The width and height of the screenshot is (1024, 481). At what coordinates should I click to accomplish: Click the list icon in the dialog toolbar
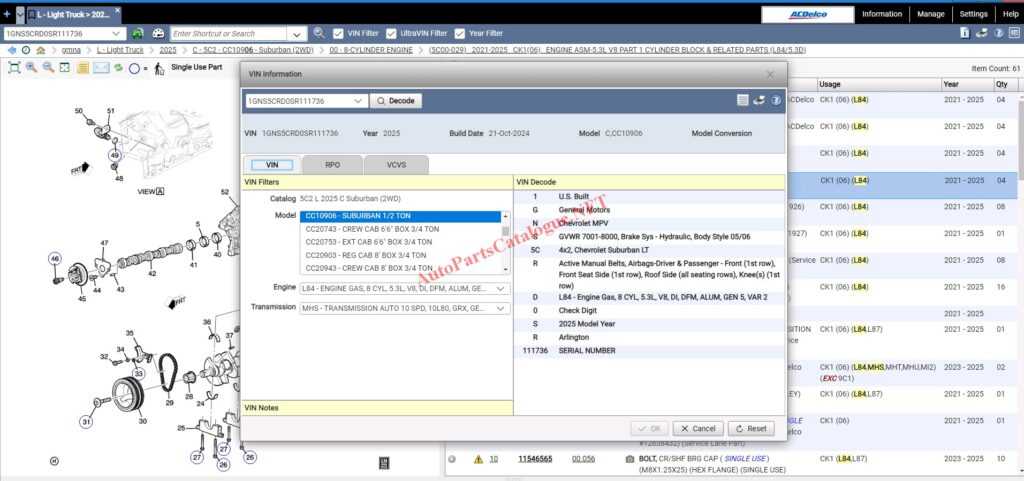743,101
